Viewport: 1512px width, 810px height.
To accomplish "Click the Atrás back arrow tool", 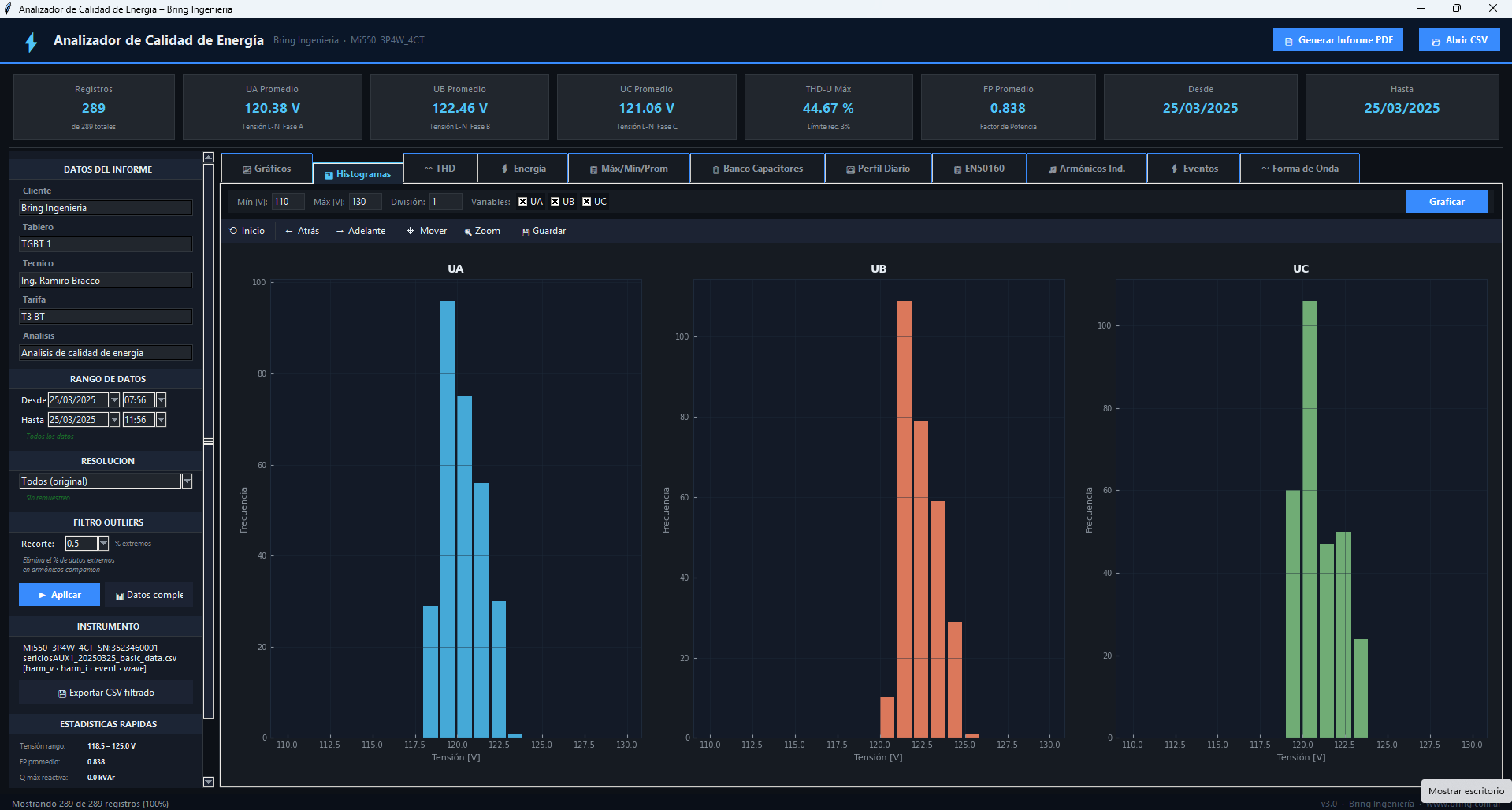I will click(302, 231).
